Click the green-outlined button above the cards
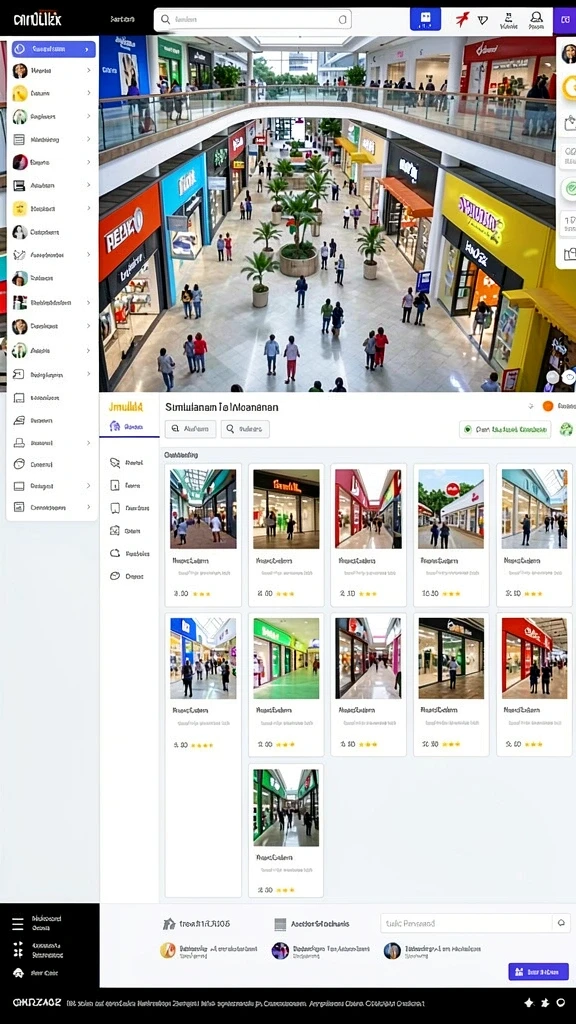The image size is (576, 1024). [505, 430]
